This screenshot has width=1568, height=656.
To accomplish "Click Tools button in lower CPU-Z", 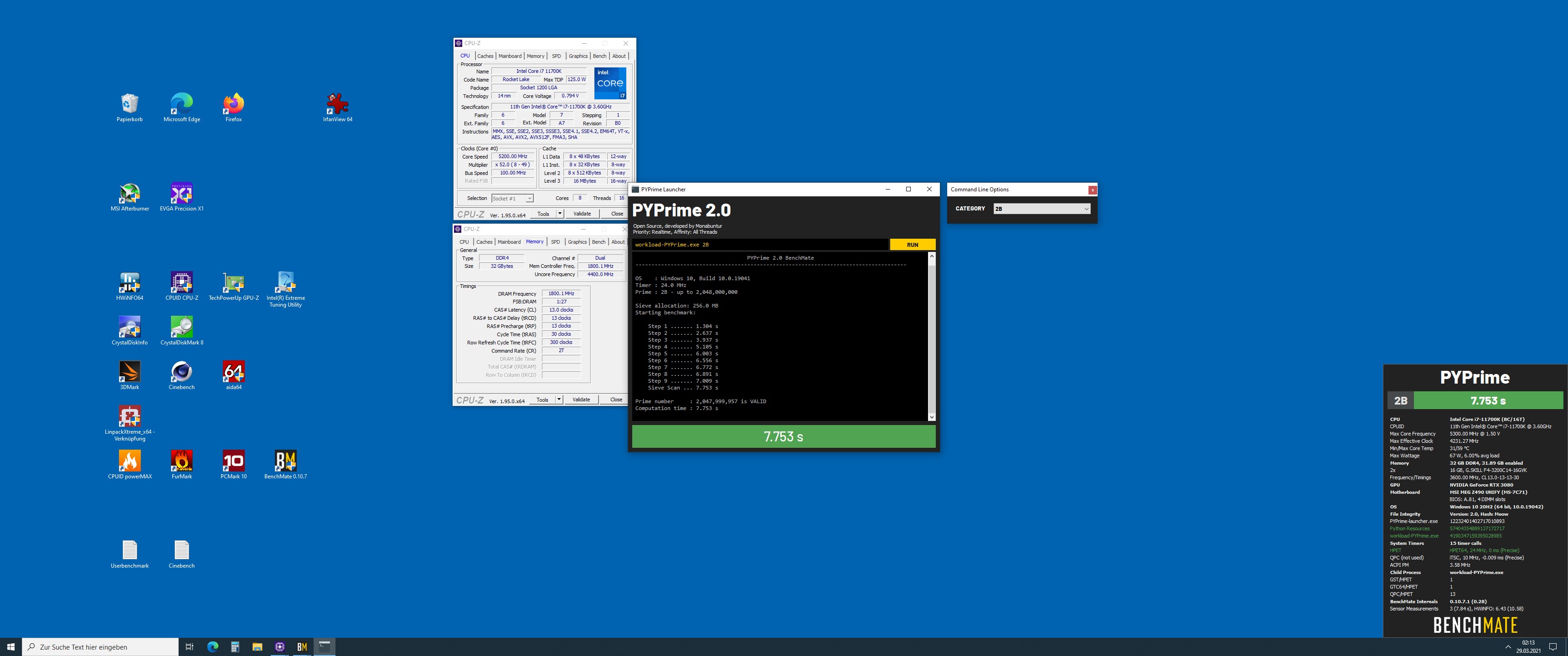I will (x=542, y=400).
